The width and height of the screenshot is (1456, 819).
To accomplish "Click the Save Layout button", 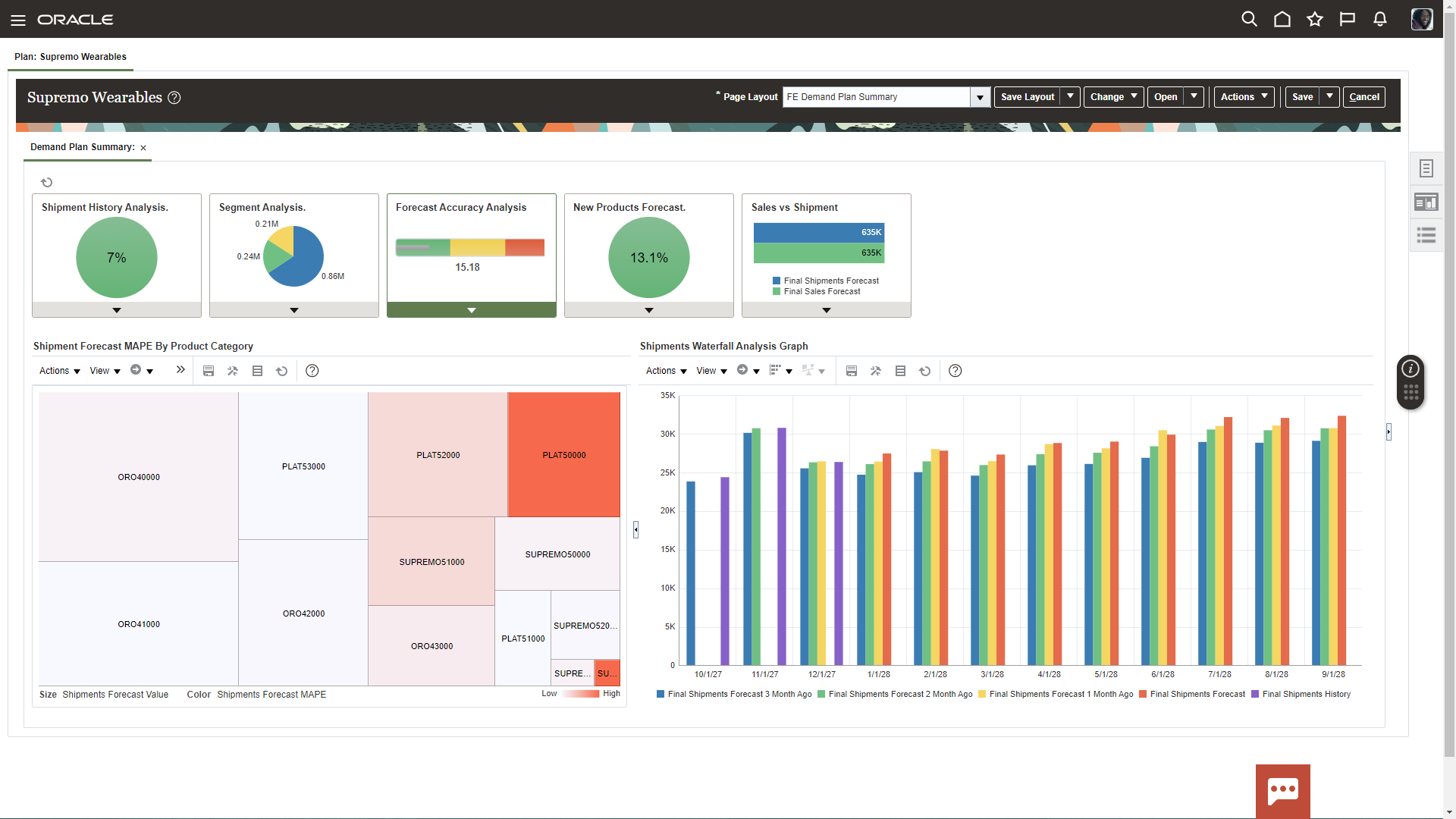I will (x=1027, y=97).
